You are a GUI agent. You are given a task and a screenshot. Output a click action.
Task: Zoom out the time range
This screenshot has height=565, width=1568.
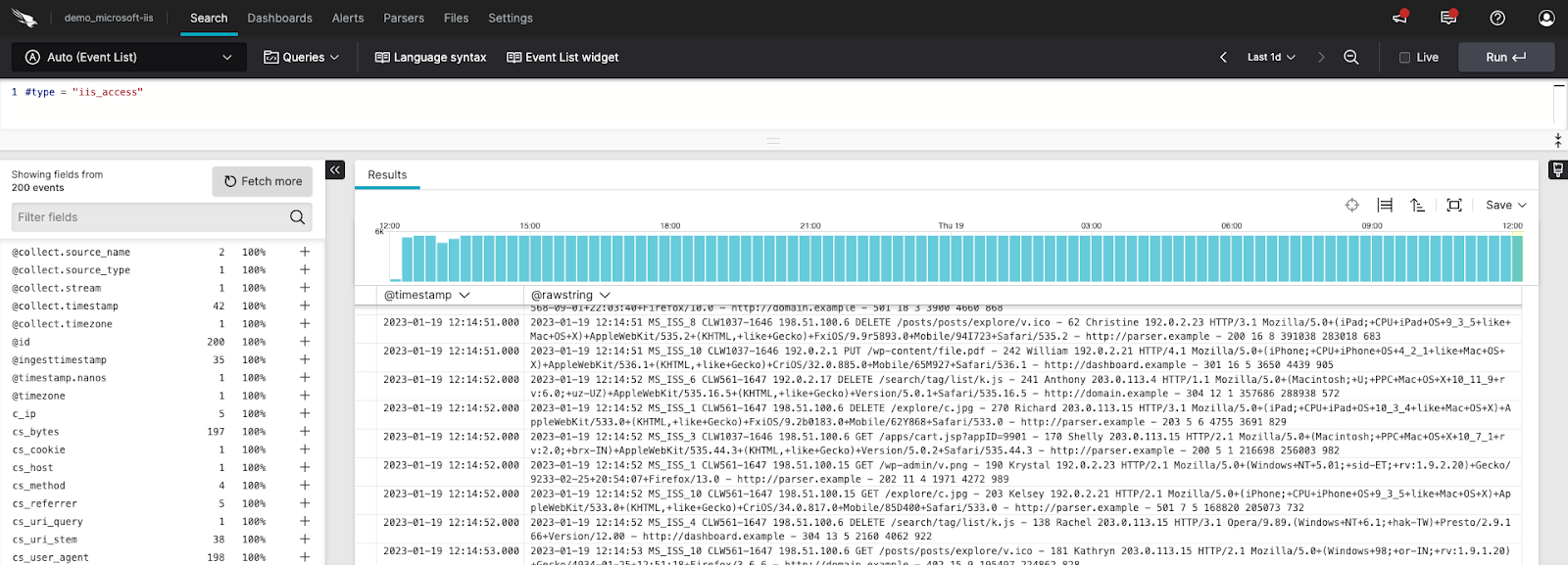point(1351,57)
